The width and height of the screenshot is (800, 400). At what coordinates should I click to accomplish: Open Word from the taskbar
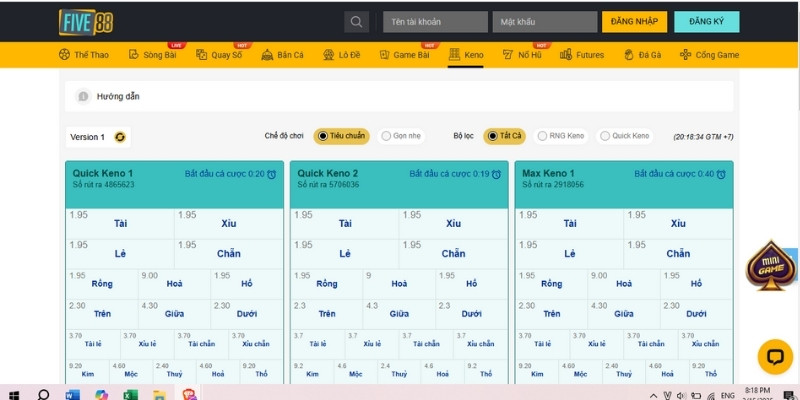(x=73, y=395)
